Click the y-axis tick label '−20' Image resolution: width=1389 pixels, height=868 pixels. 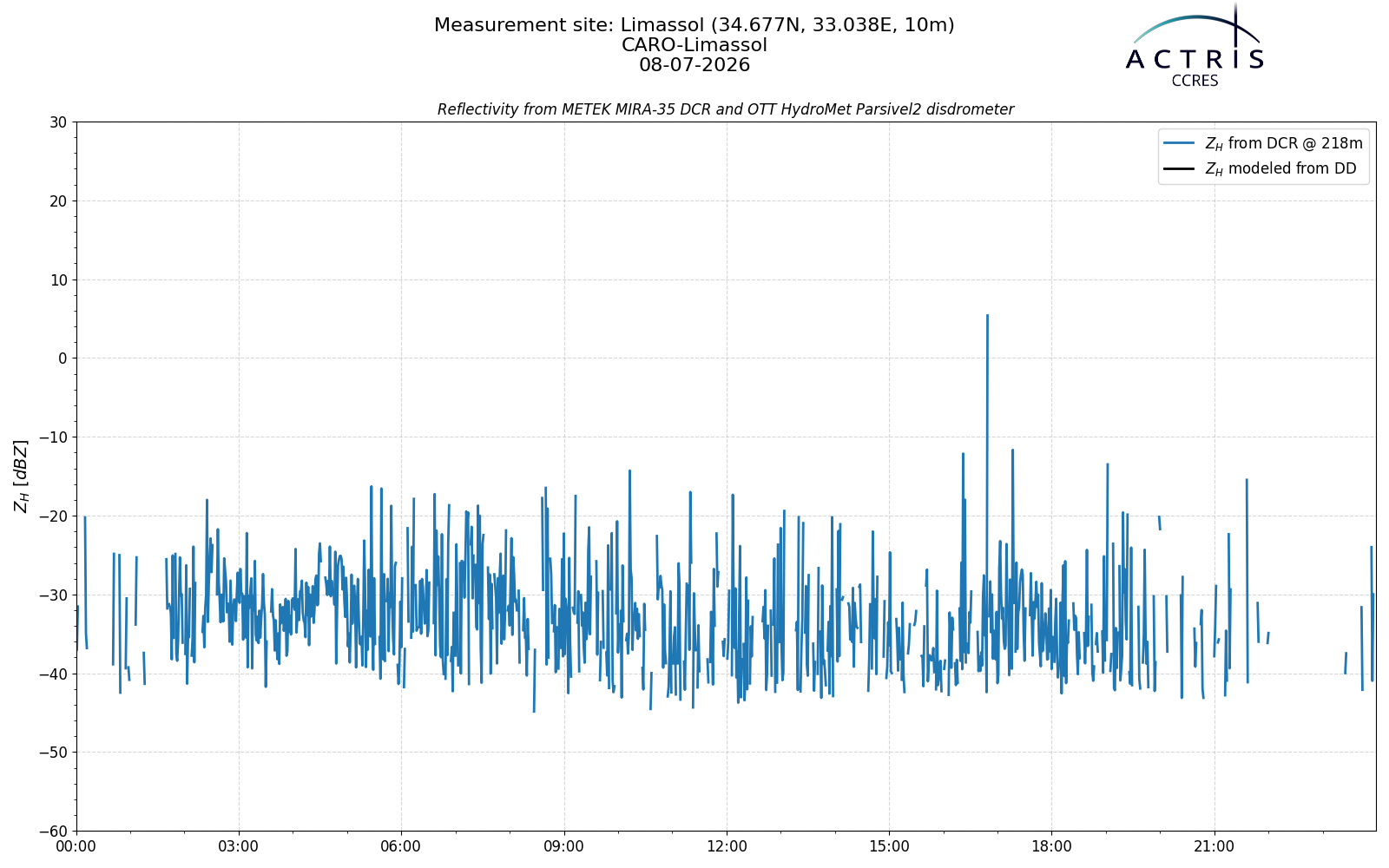click(52, 516)
